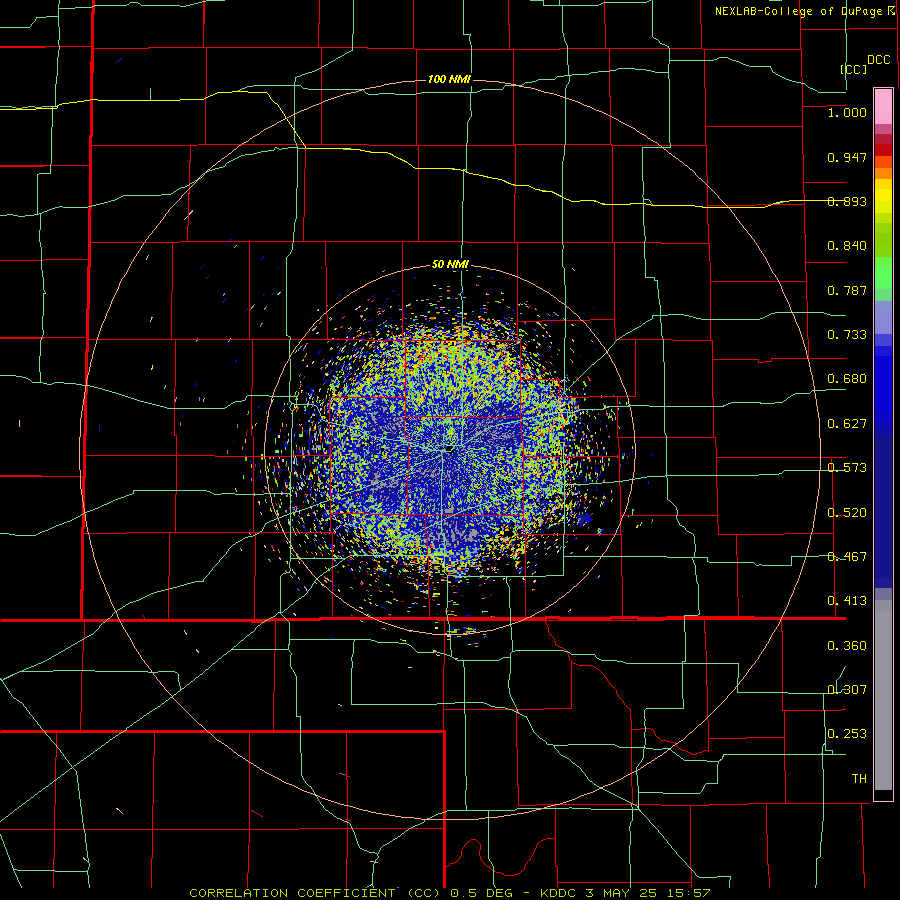
Task: Select the 0.627 legend value
Action: 847,424
